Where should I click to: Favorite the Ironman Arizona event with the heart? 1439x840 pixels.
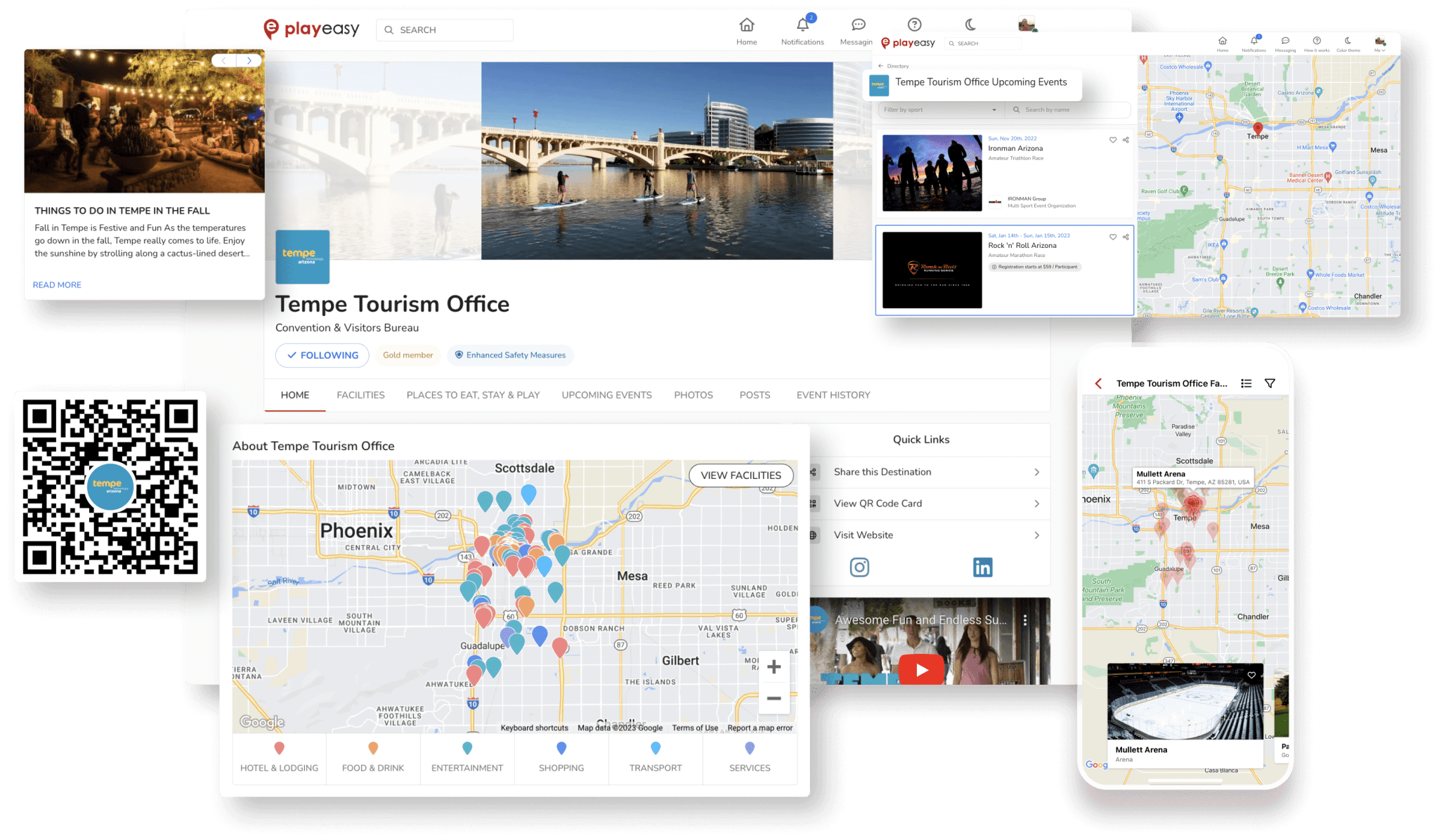click(1112, 140)
